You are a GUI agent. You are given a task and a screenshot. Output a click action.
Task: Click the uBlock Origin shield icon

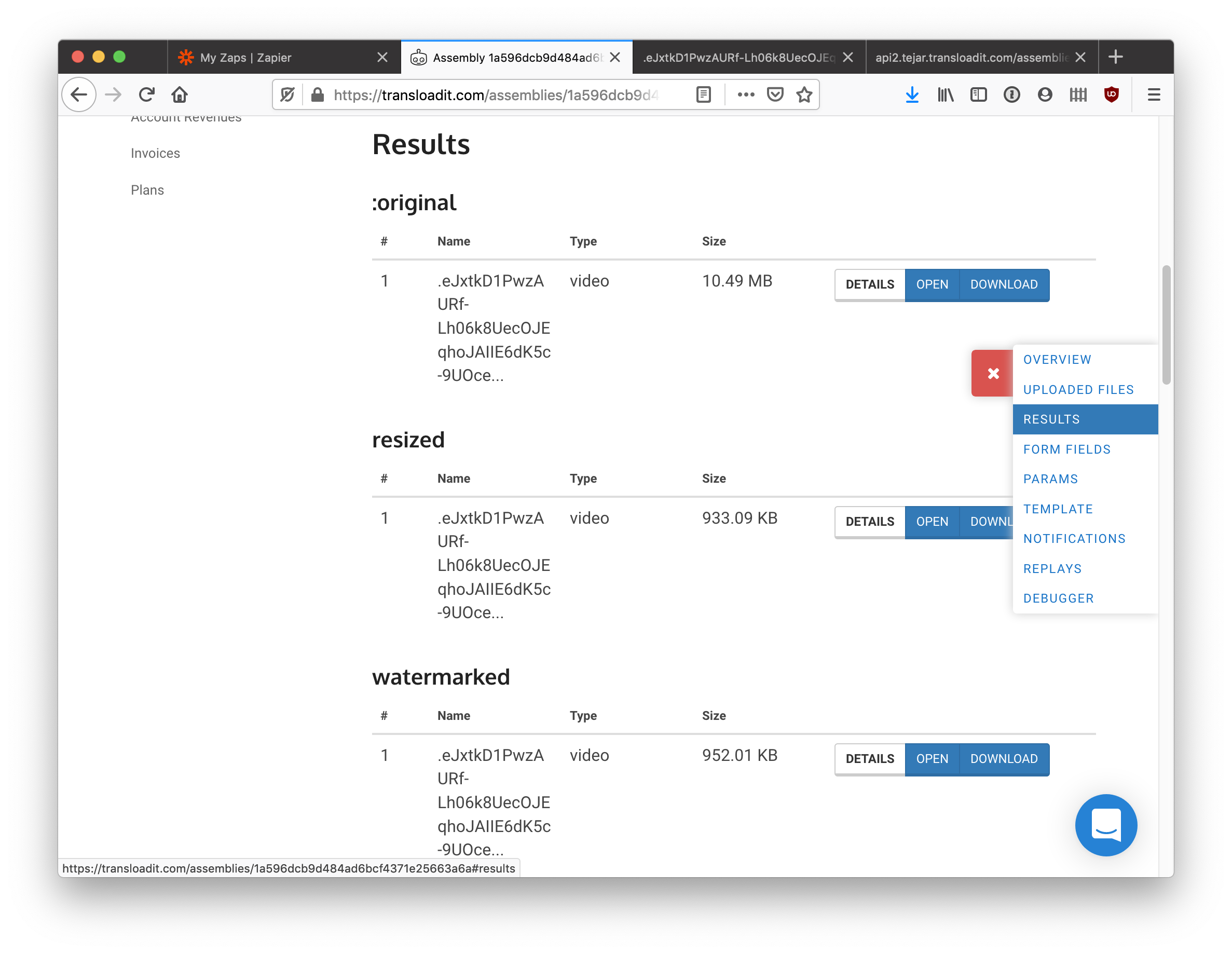click(1111, 95)
